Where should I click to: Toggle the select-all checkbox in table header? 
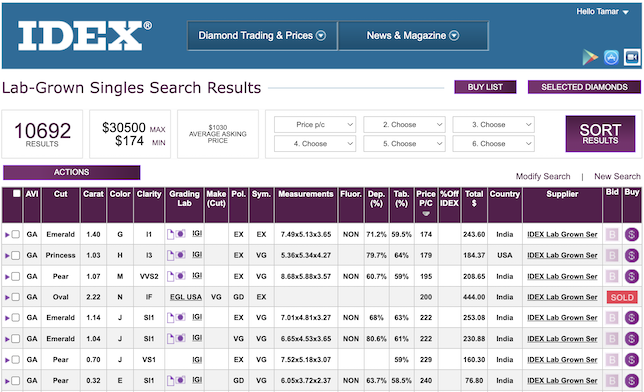[16, 194]
